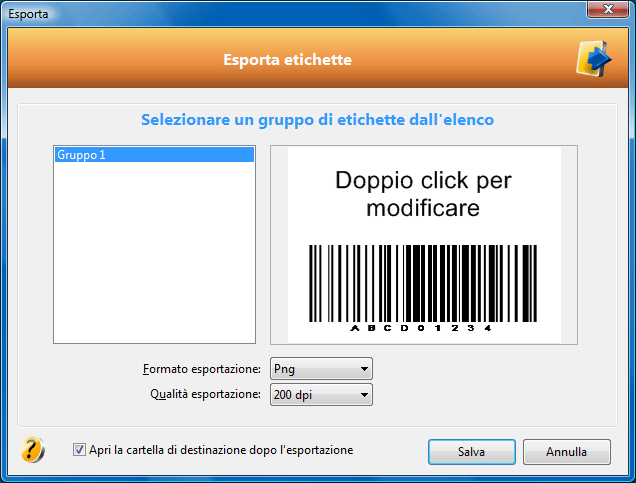Click the Salva button

point(472,451)
